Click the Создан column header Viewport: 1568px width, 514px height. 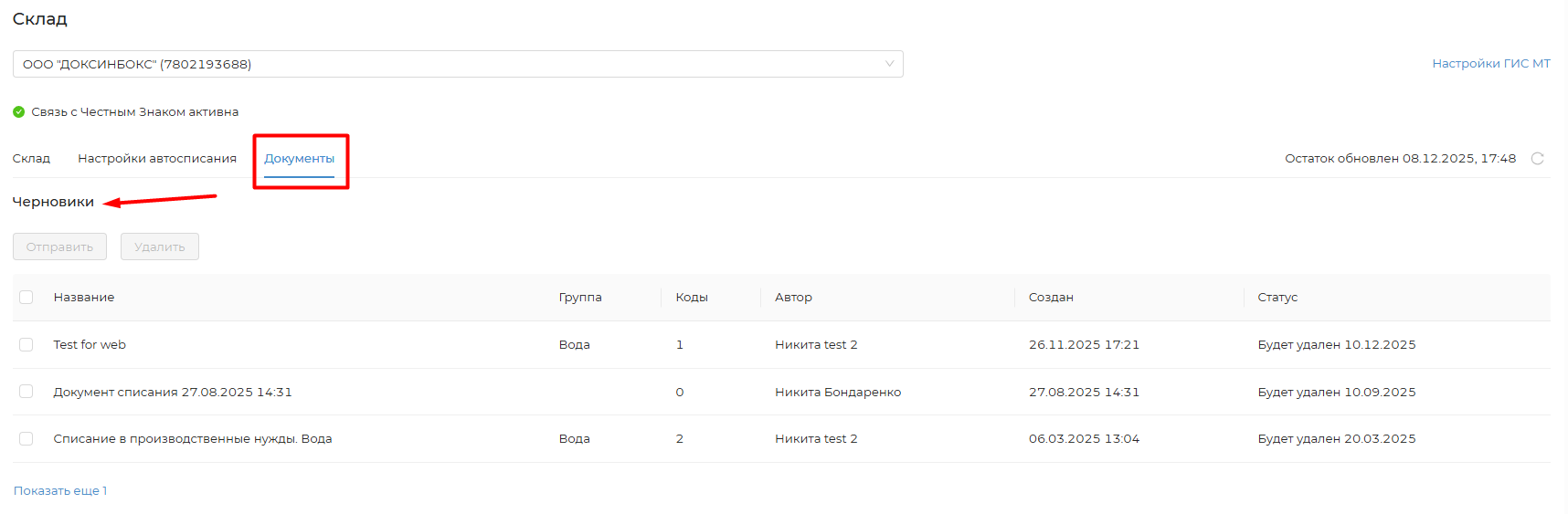(1051, 298)
